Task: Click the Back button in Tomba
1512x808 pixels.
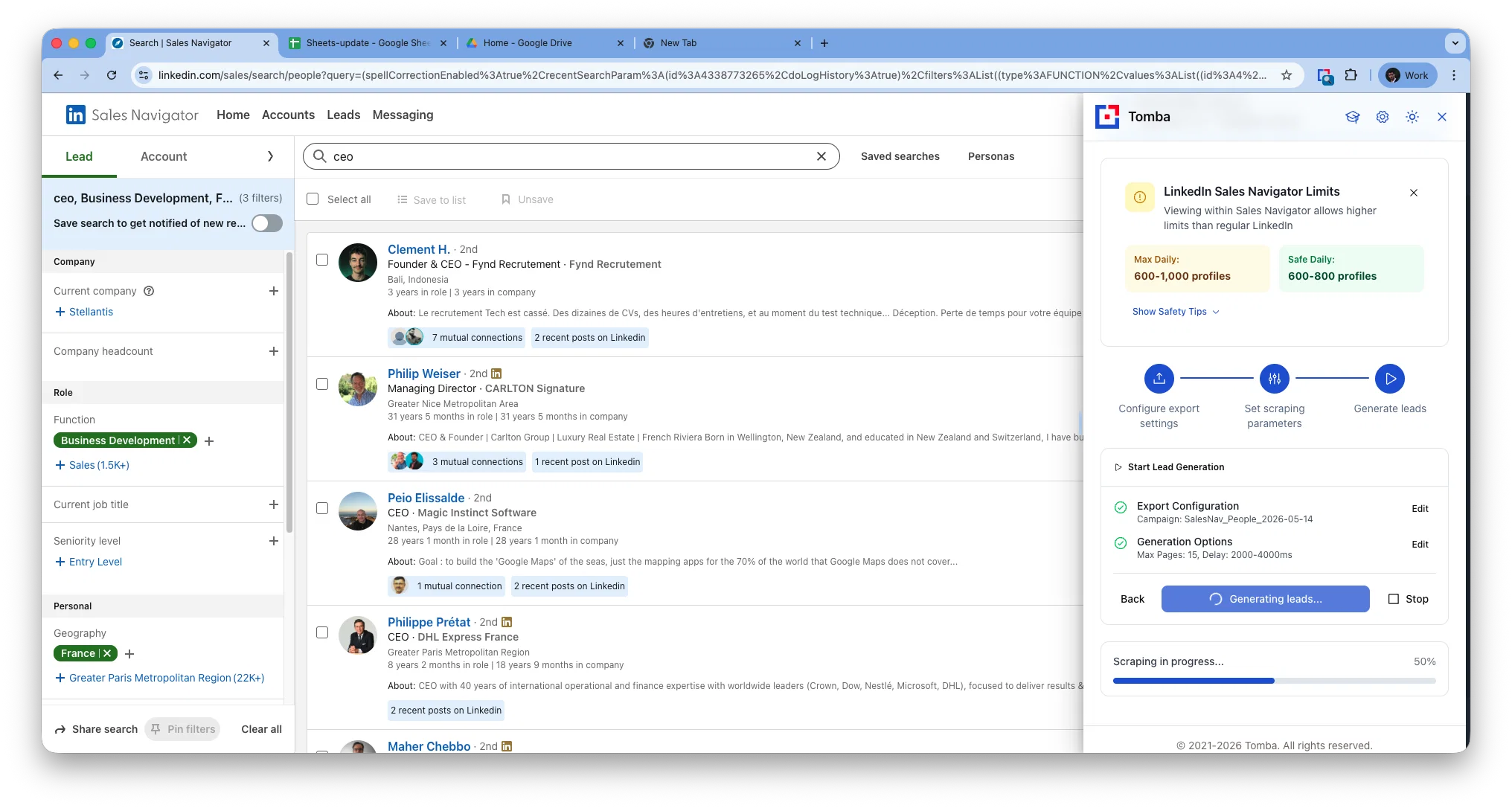Action: point(1133,599)
